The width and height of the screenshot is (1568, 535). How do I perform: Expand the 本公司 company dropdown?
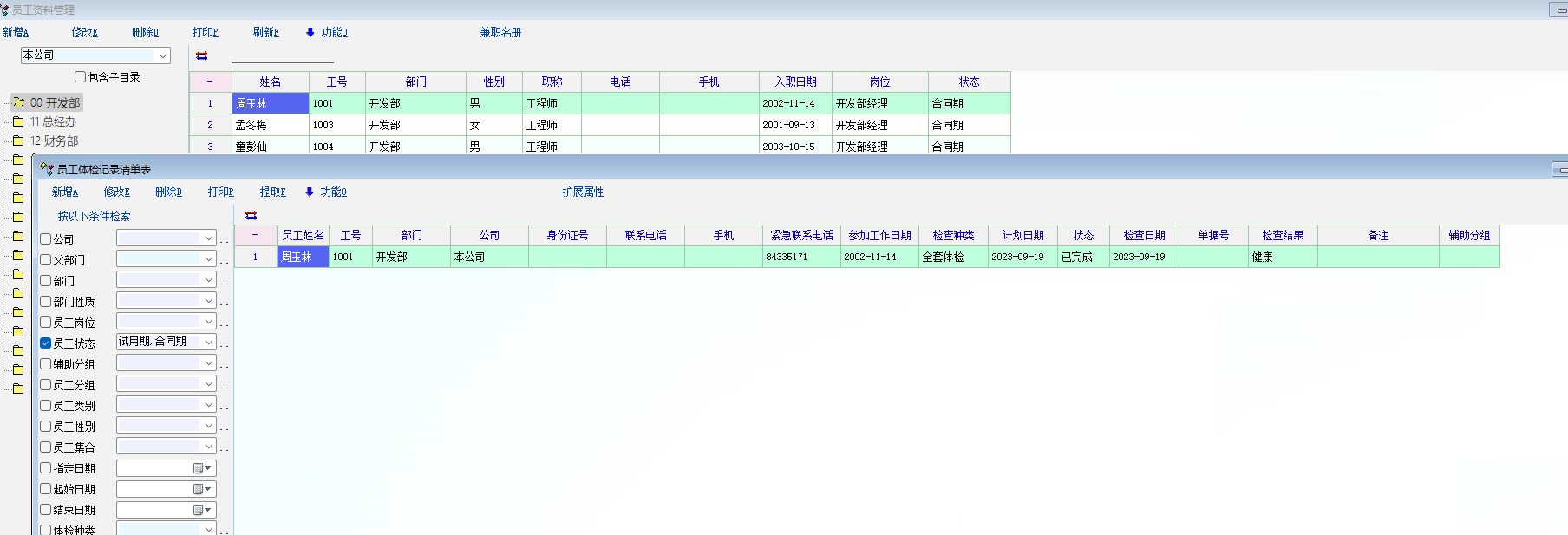(162, 55)
